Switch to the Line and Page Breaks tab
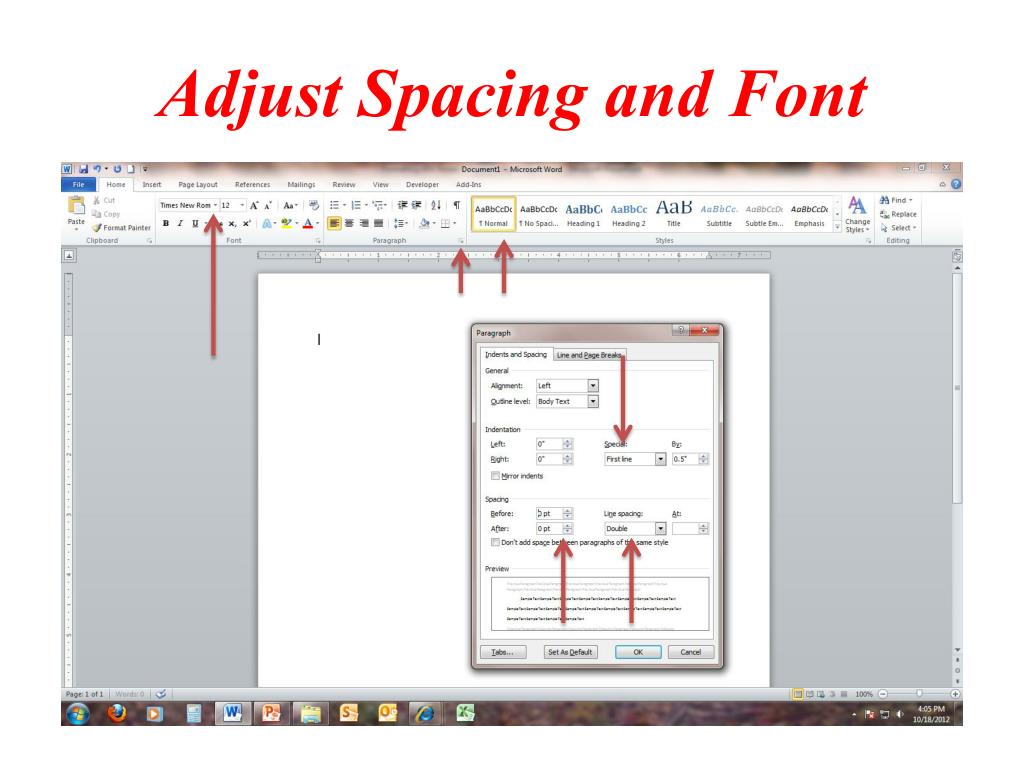The height and width of the screenshot is (768, 1024). click(x=589, y=355)
